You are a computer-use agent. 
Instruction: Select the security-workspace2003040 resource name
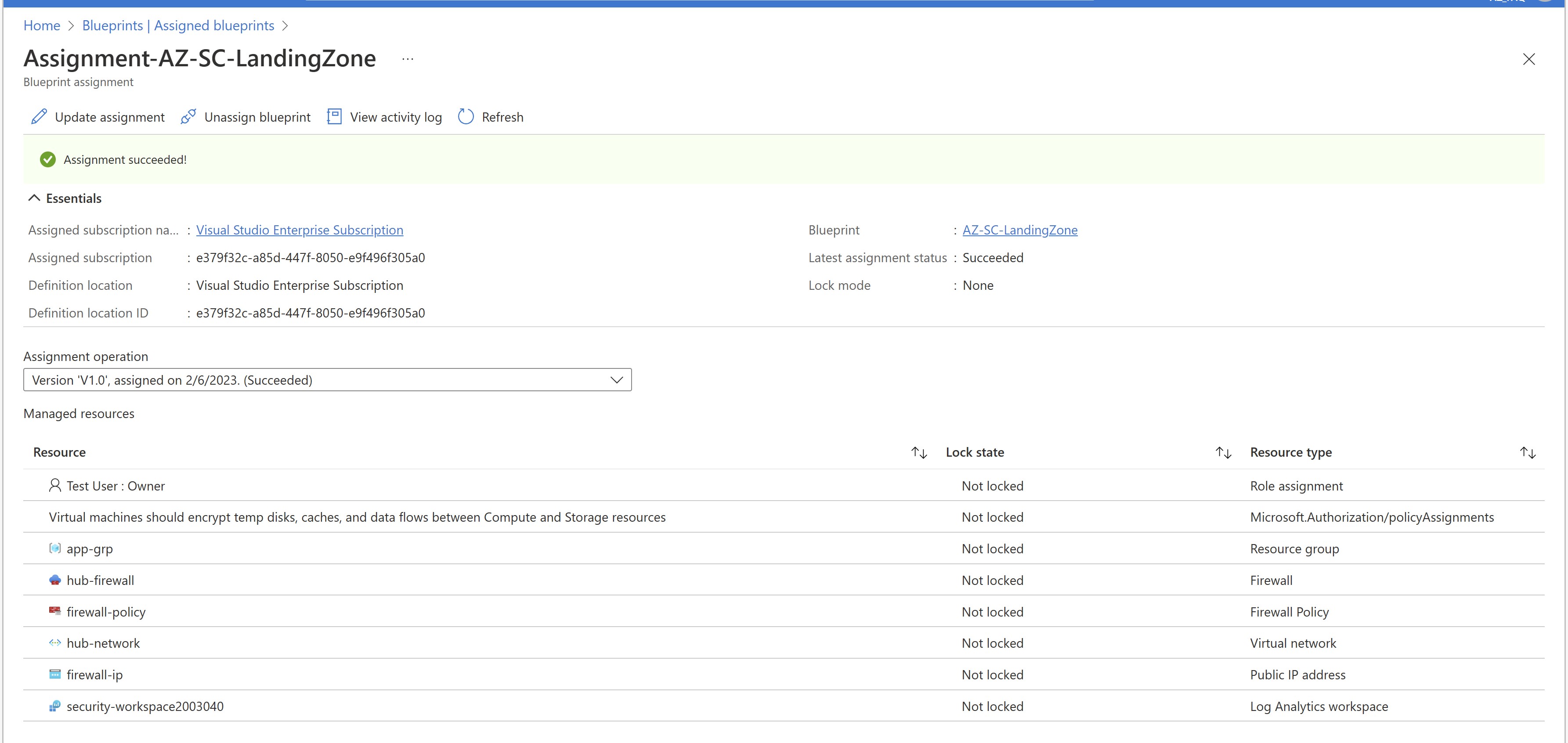[145, 706]
